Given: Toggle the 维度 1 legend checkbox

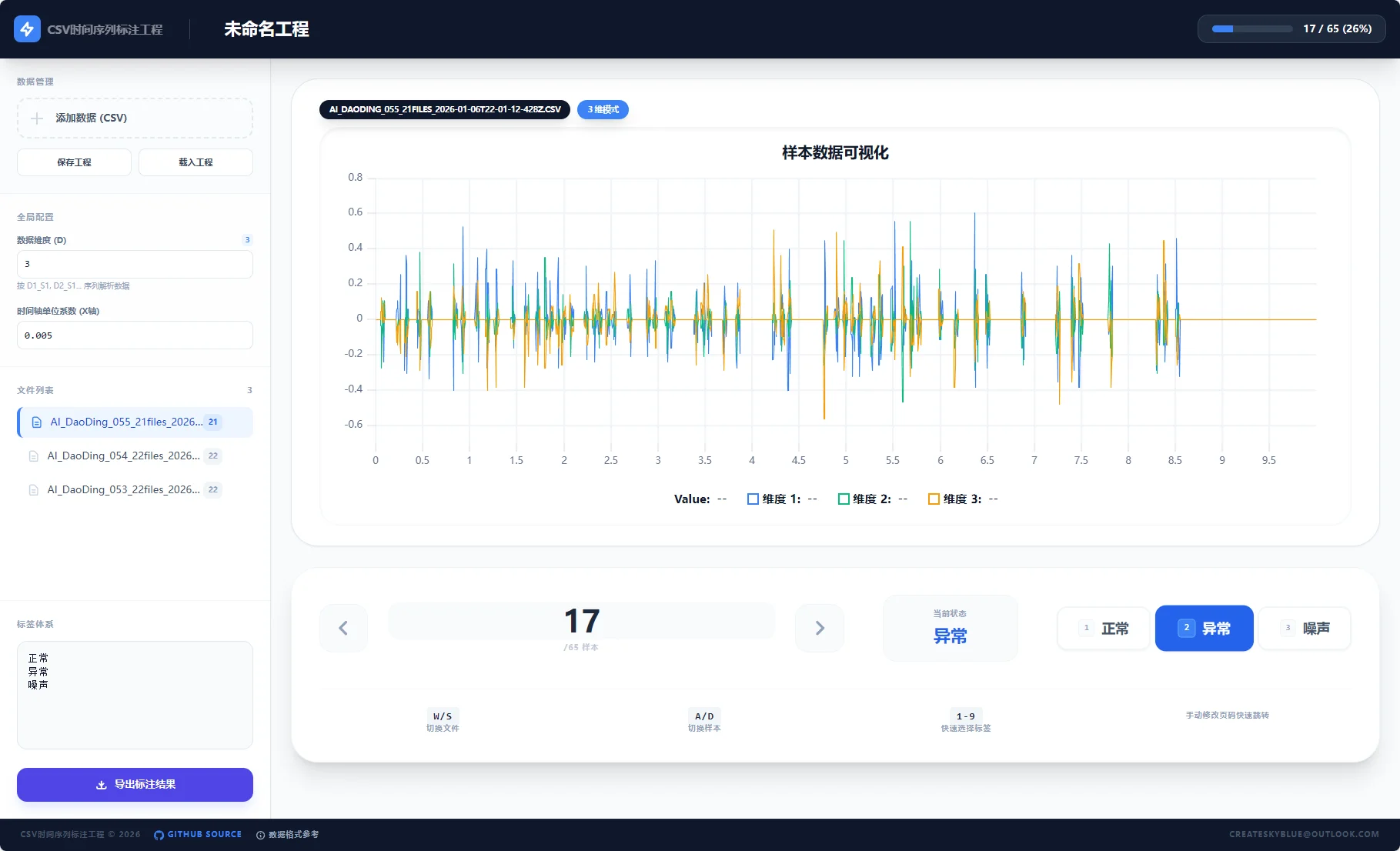Looking at the screenshot, I should pos(753,499).
